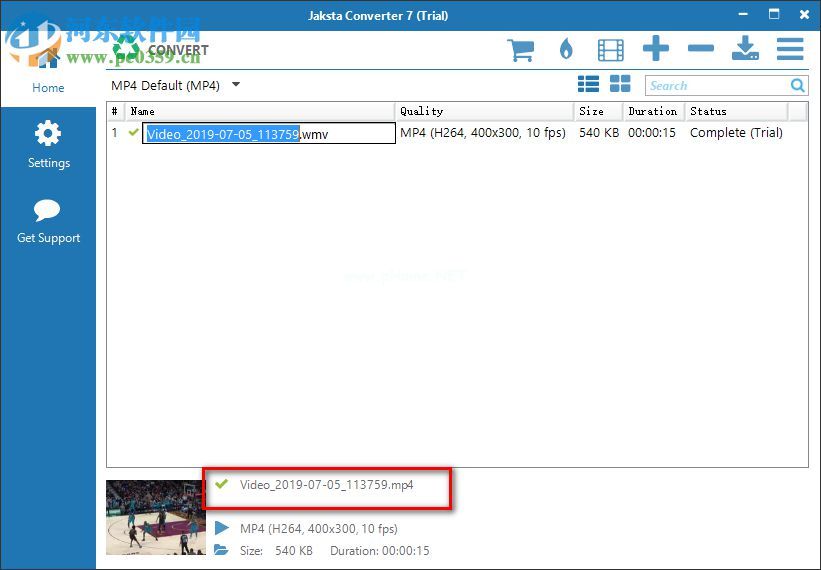
Task: Click the minus icon to remove file
Action: [x=701, y=49]
